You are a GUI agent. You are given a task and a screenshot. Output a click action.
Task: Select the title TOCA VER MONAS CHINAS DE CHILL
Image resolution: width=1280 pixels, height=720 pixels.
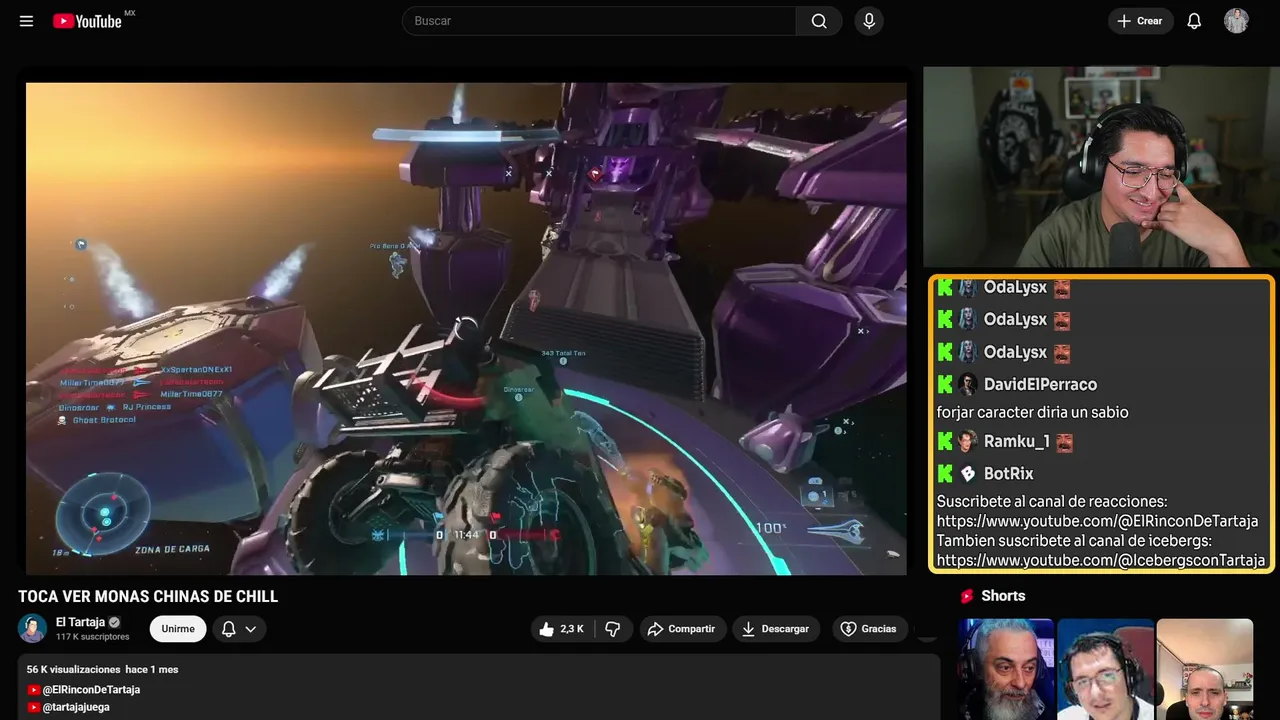[x=148, y=597]
